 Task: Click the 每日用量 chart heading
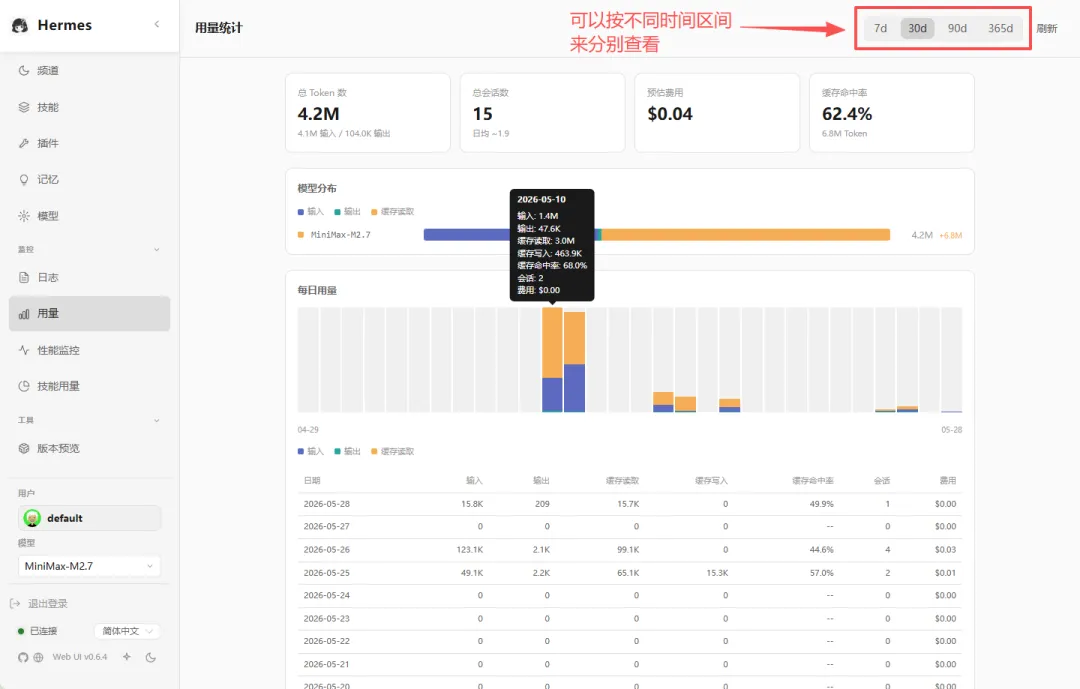pyautogui.click(x=317, y=290)
